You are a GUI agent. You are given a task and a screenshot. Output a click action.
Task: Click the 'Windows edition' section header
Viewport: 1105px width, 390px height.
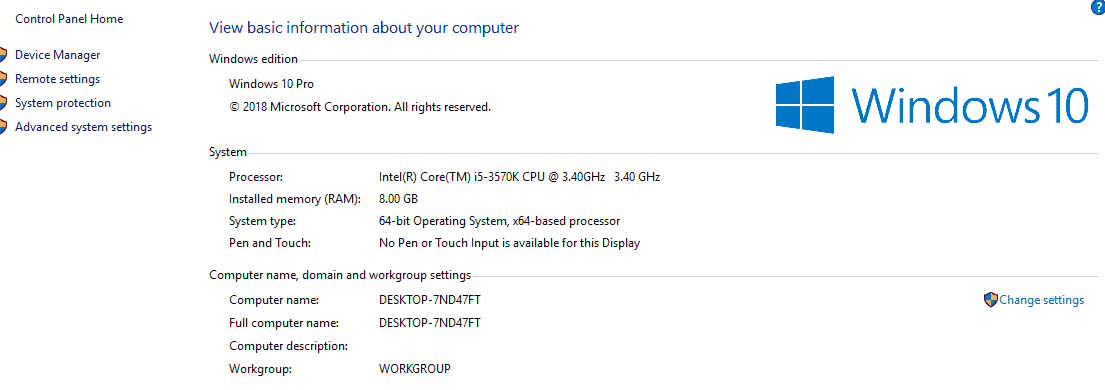click(x=254, y=59)
